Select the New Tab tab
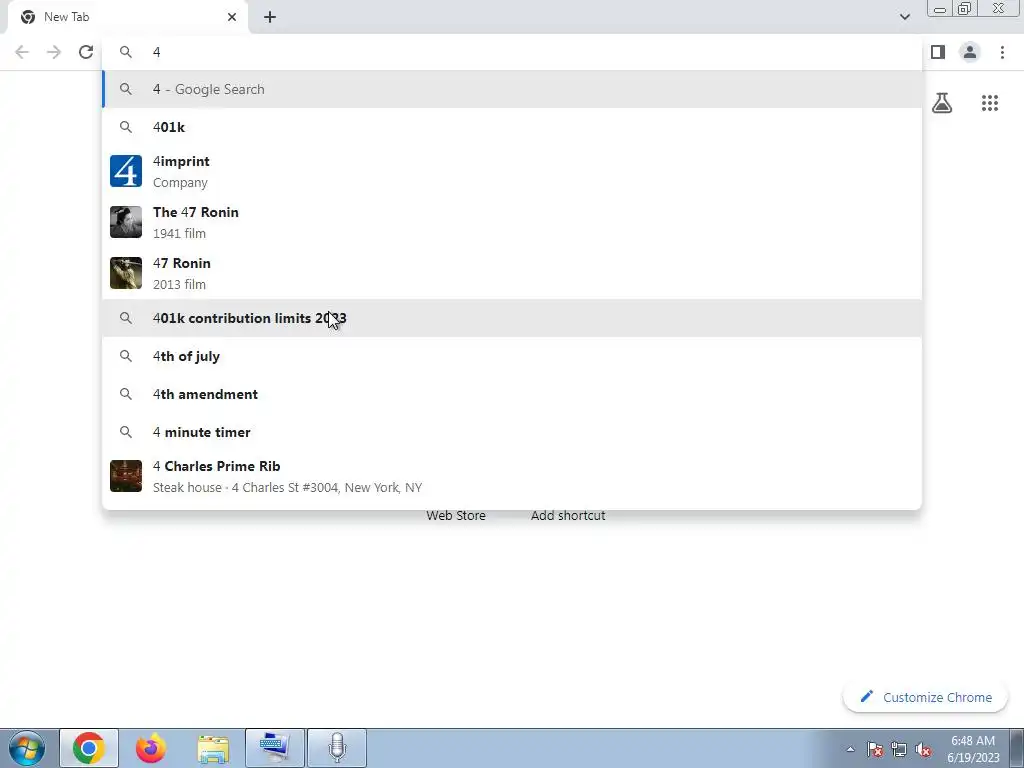The width and height of the screenshot is (1024, 768). click(128, 17)
